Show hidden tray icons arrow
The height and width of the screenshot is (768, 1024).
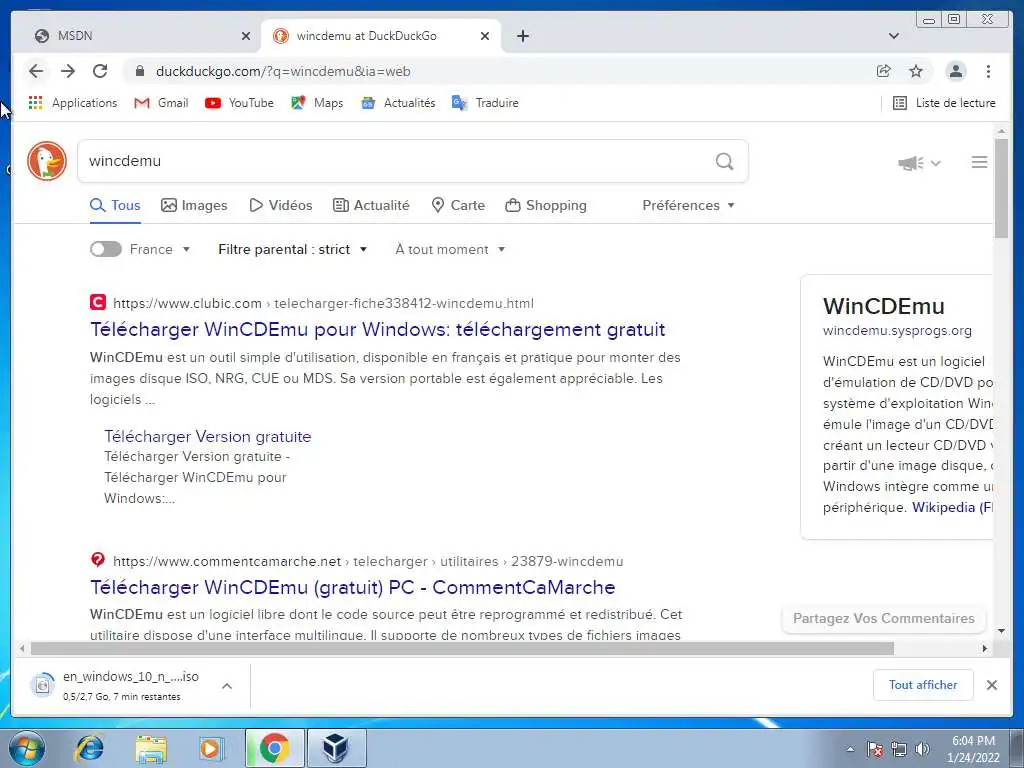pyautogui.click(x=850, y=749)
